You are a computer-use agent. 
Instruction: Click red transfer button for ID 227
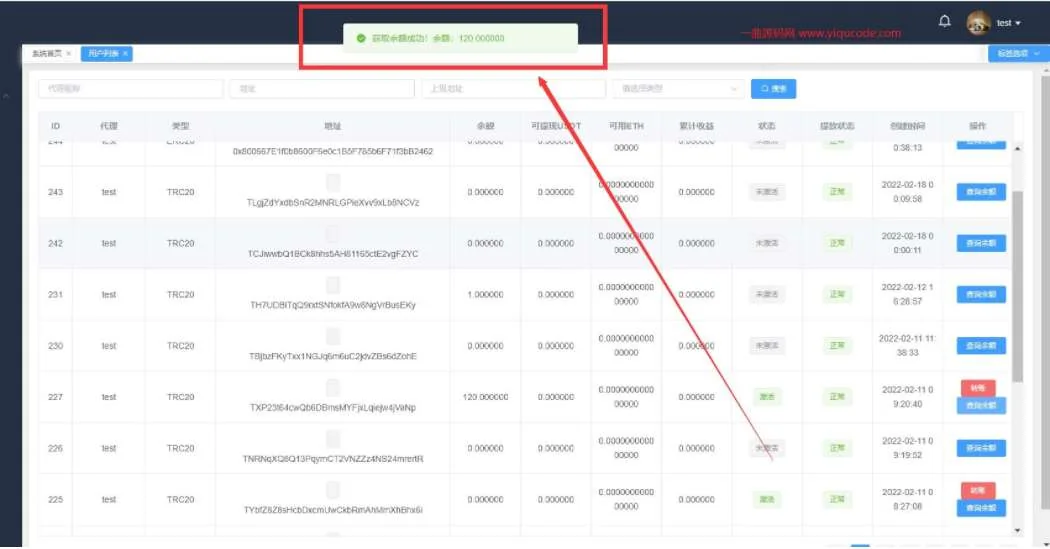pos(977,388)
